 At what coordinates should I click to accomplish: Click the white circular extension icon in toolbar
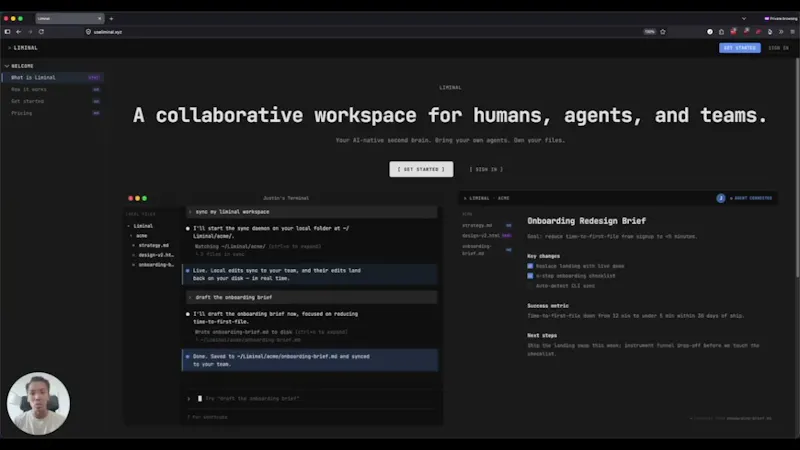click(x=710, y=32)
